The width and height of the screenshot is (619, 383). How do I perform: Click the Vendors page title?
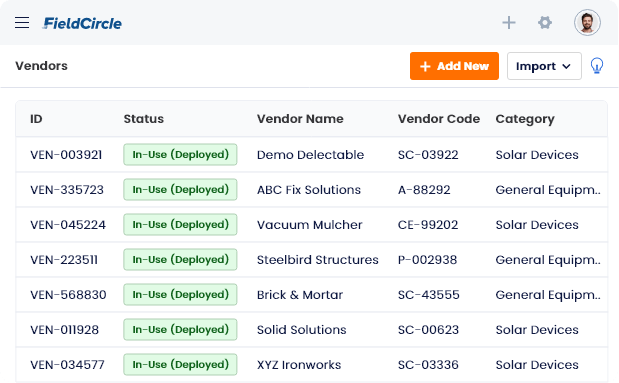pos(41,66)
